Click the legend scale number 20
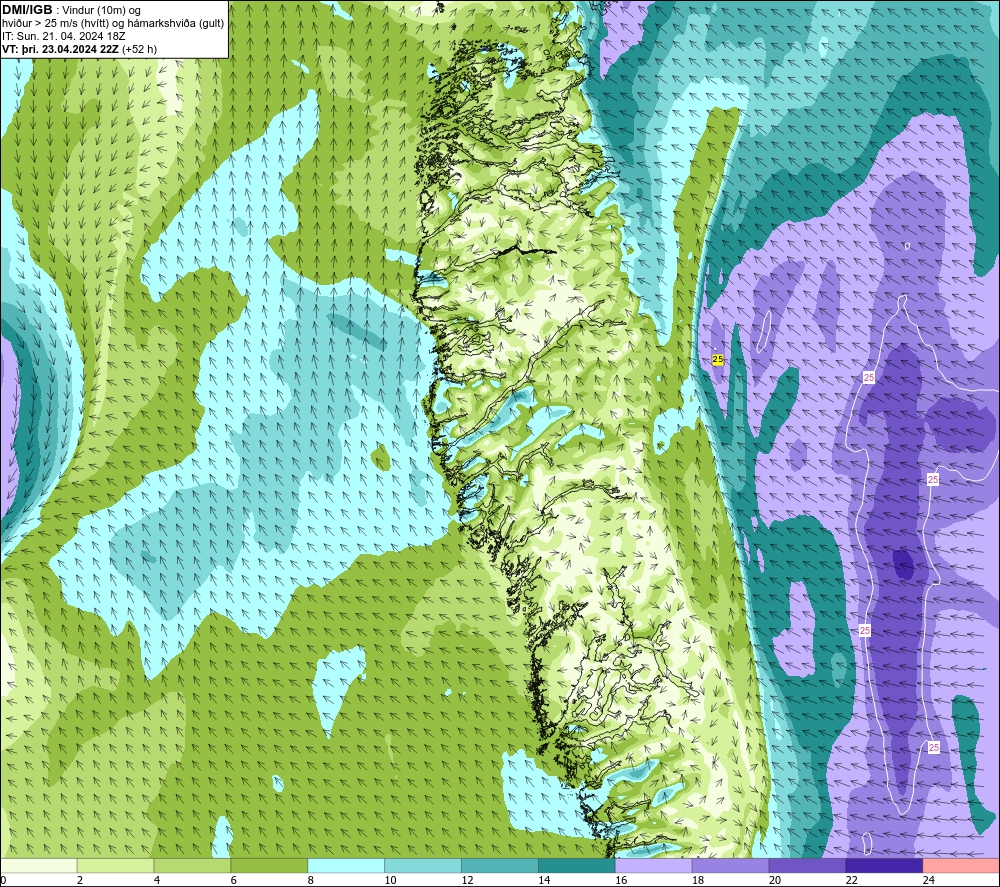Viewport: 1000px width, 887px height. pos(775,880)
